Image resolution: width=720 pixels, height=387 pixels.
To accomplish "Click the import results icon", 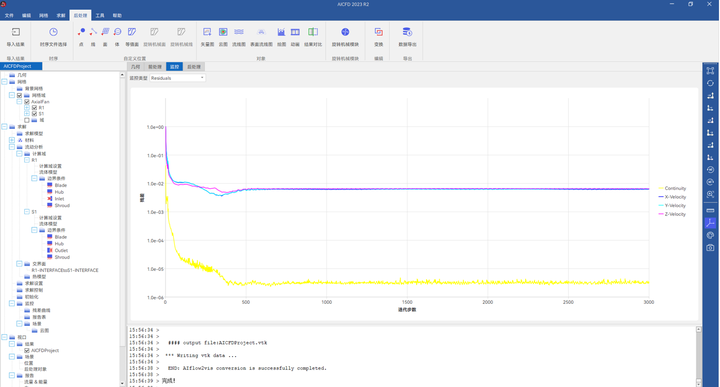I will click(16, 32).
